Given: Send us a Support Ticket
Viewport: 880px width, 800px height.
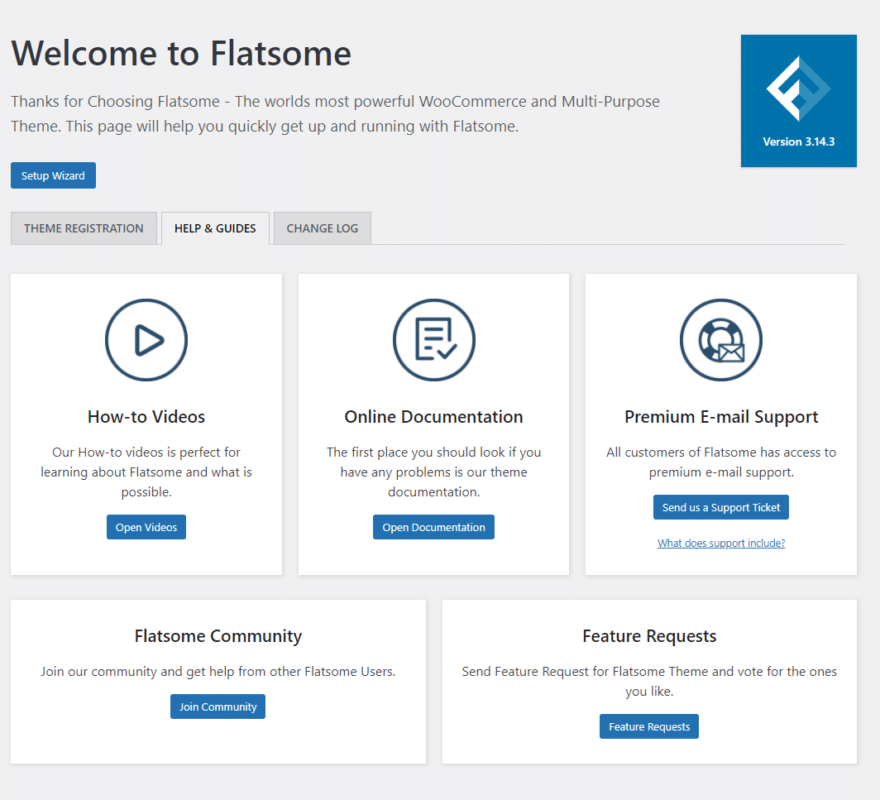Looking at the screenshot, I should tap(720, 507).
